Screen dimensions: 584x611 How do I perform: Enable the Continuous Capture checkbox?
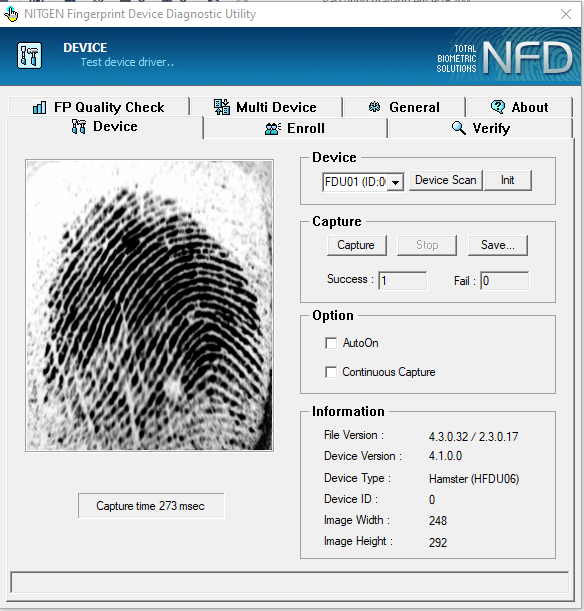tap(331, 372)
